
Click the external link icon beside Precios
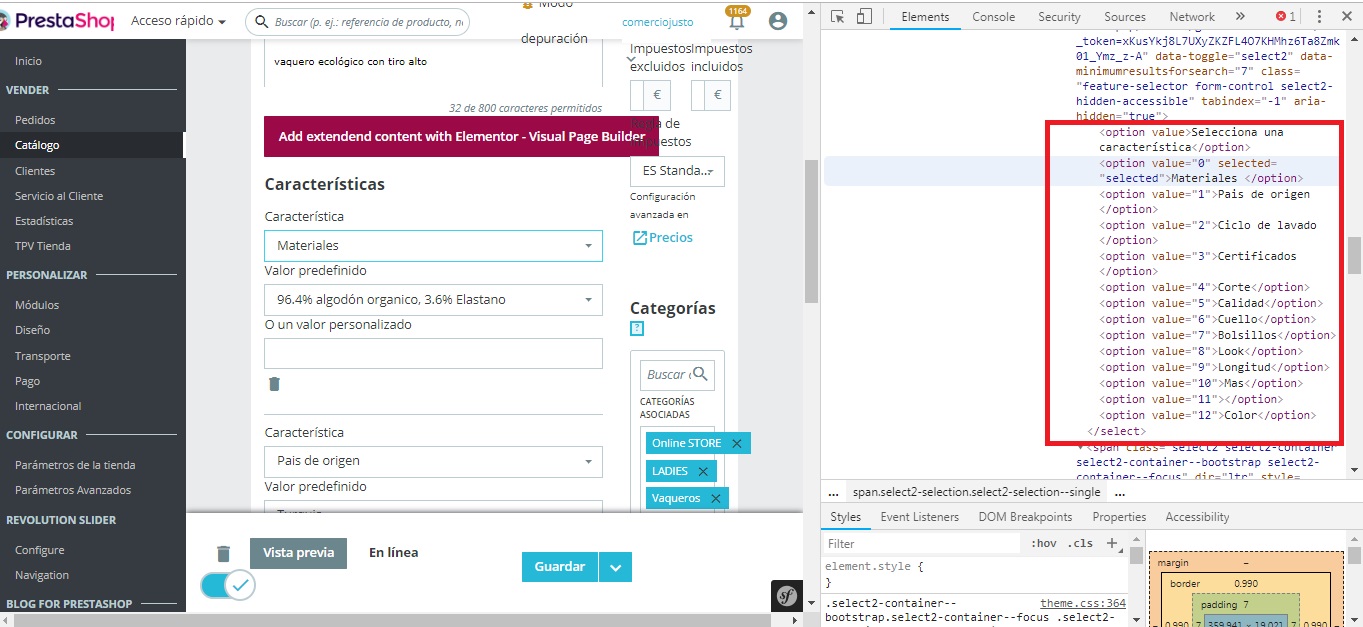coord(640,238)
